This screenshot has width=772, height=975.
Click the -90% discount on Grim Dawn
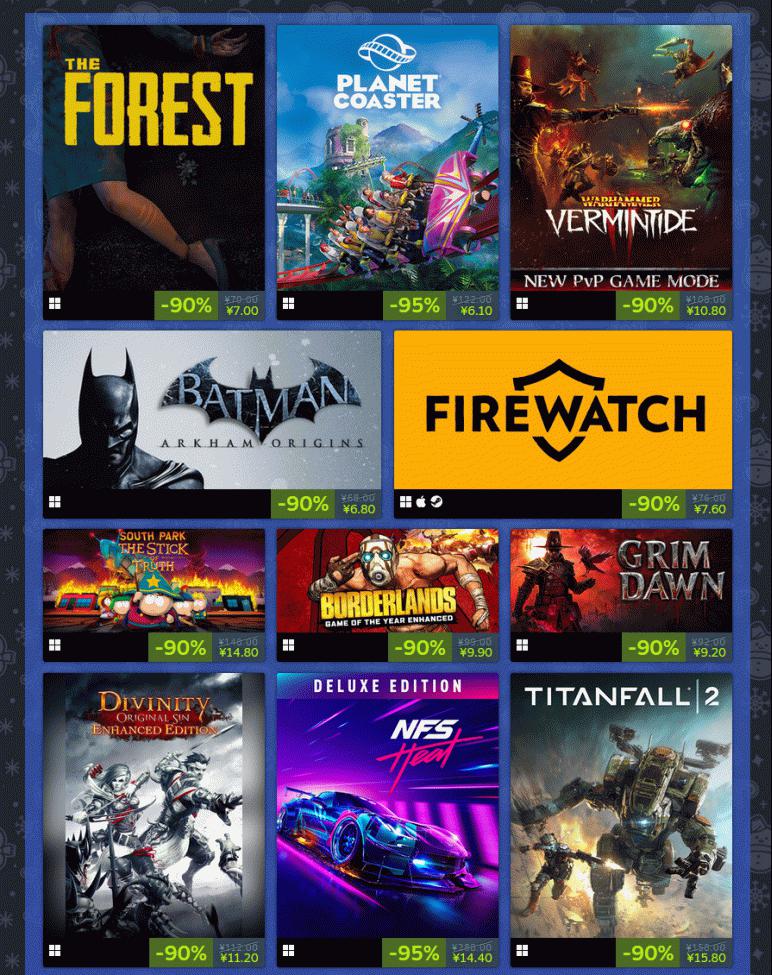coord(653,648)
